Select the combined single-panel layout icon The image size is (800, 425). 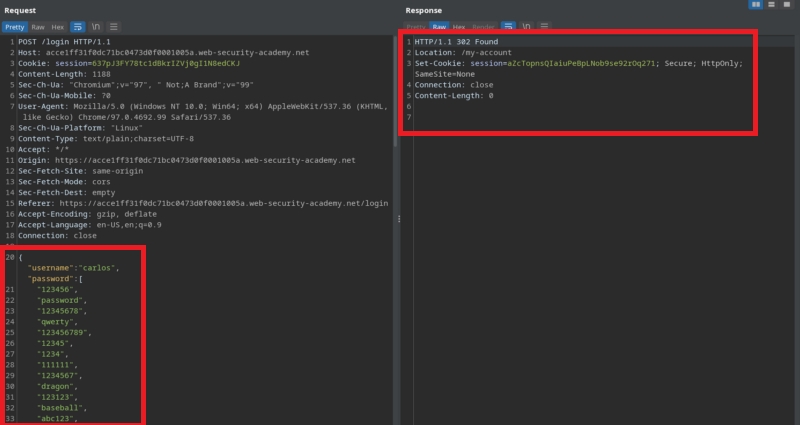788,5
